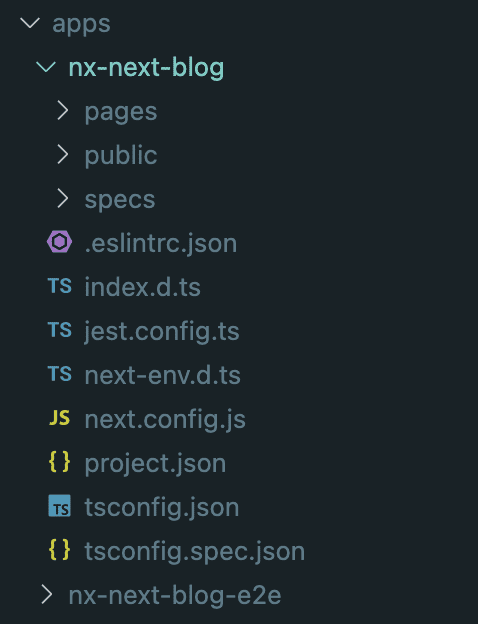Click the JS icon beside next.config.js

60,418
